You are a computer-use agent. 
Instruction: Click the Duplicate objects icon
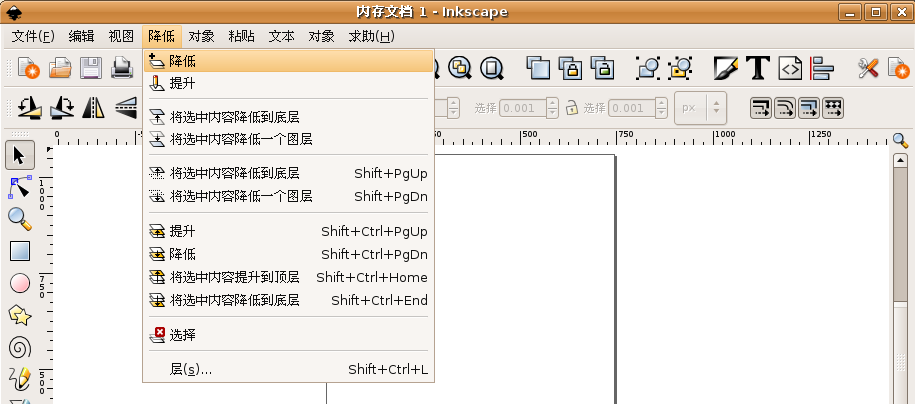coord(538,68)
